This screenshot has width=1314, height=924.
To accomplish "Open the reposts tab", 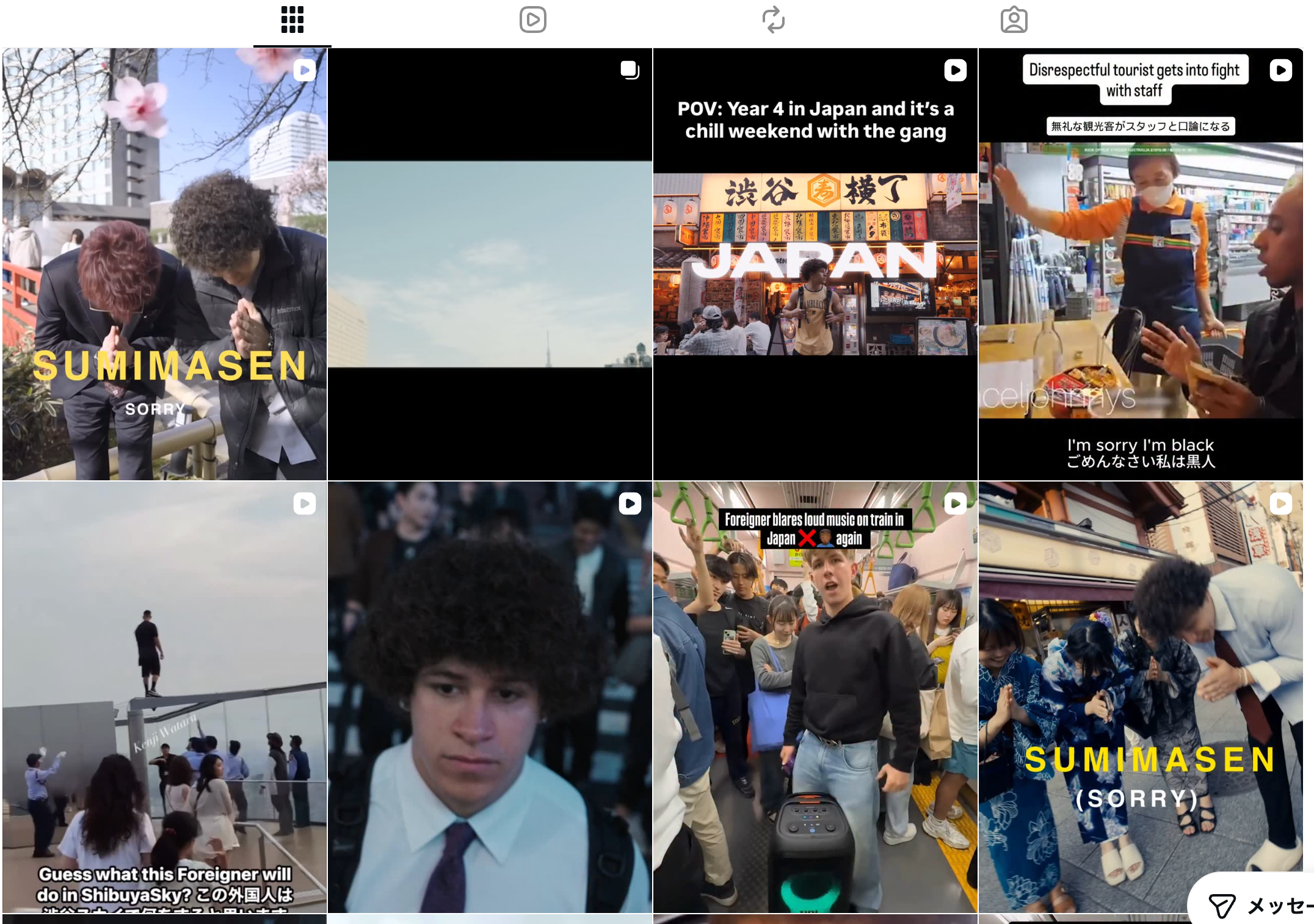I will [774, 20].
